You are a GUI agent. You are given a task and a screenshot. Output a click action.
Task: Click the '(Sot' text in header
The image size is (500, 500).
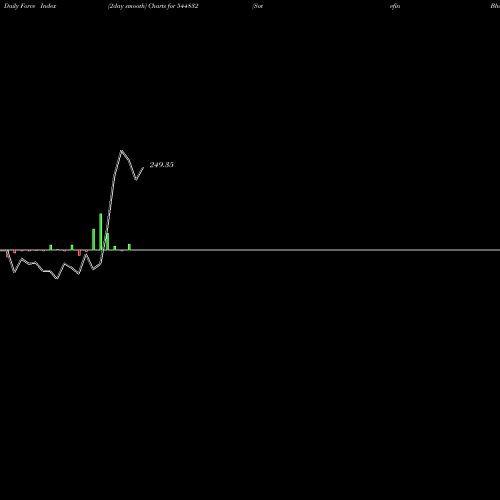[258, 6]
